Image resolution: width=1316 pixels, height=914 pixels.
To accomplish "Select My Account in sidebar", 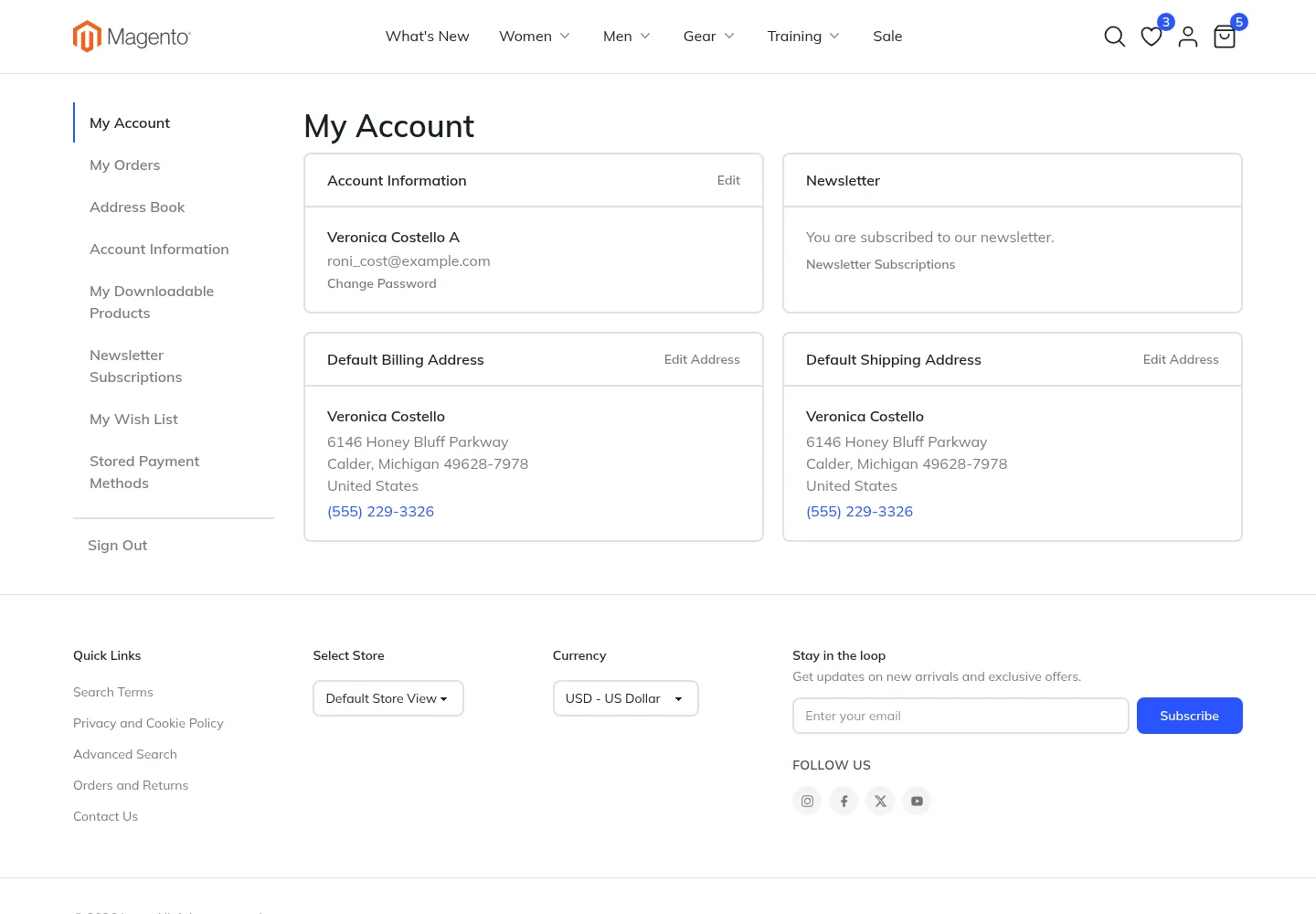I will click(x=130, y=123).
